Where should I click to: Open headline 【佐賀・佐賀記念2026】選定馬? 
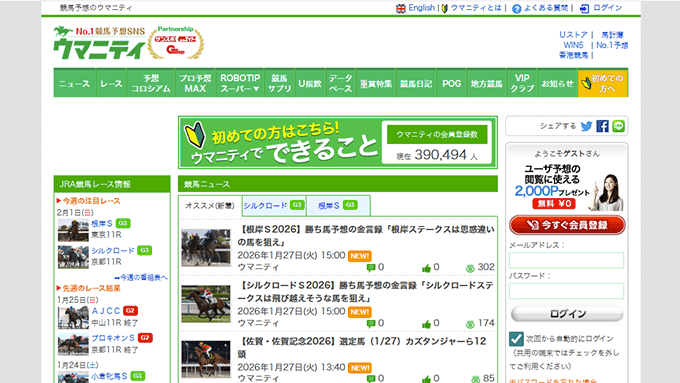pyautogui.click(x=362, y=347)
